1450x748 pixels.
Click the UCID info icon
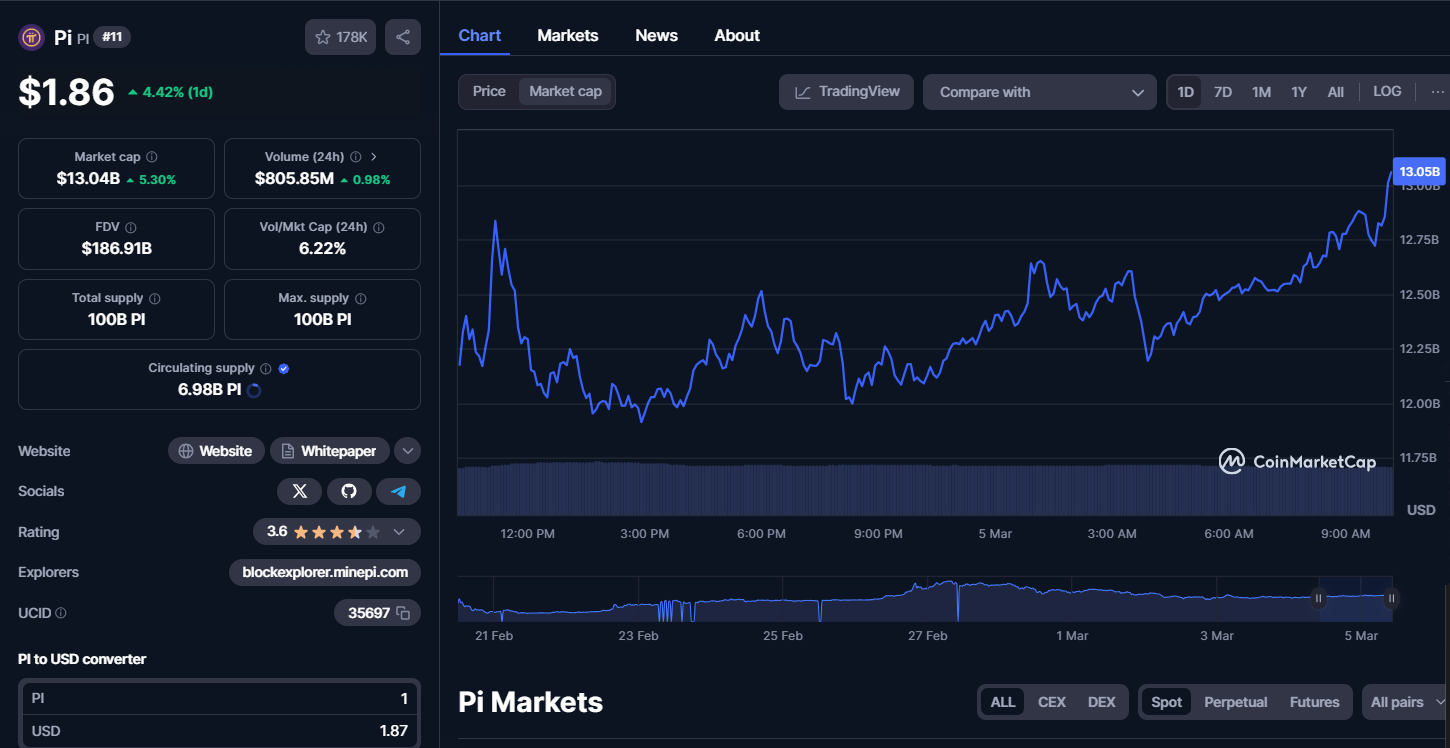click(x=61, y=613)
